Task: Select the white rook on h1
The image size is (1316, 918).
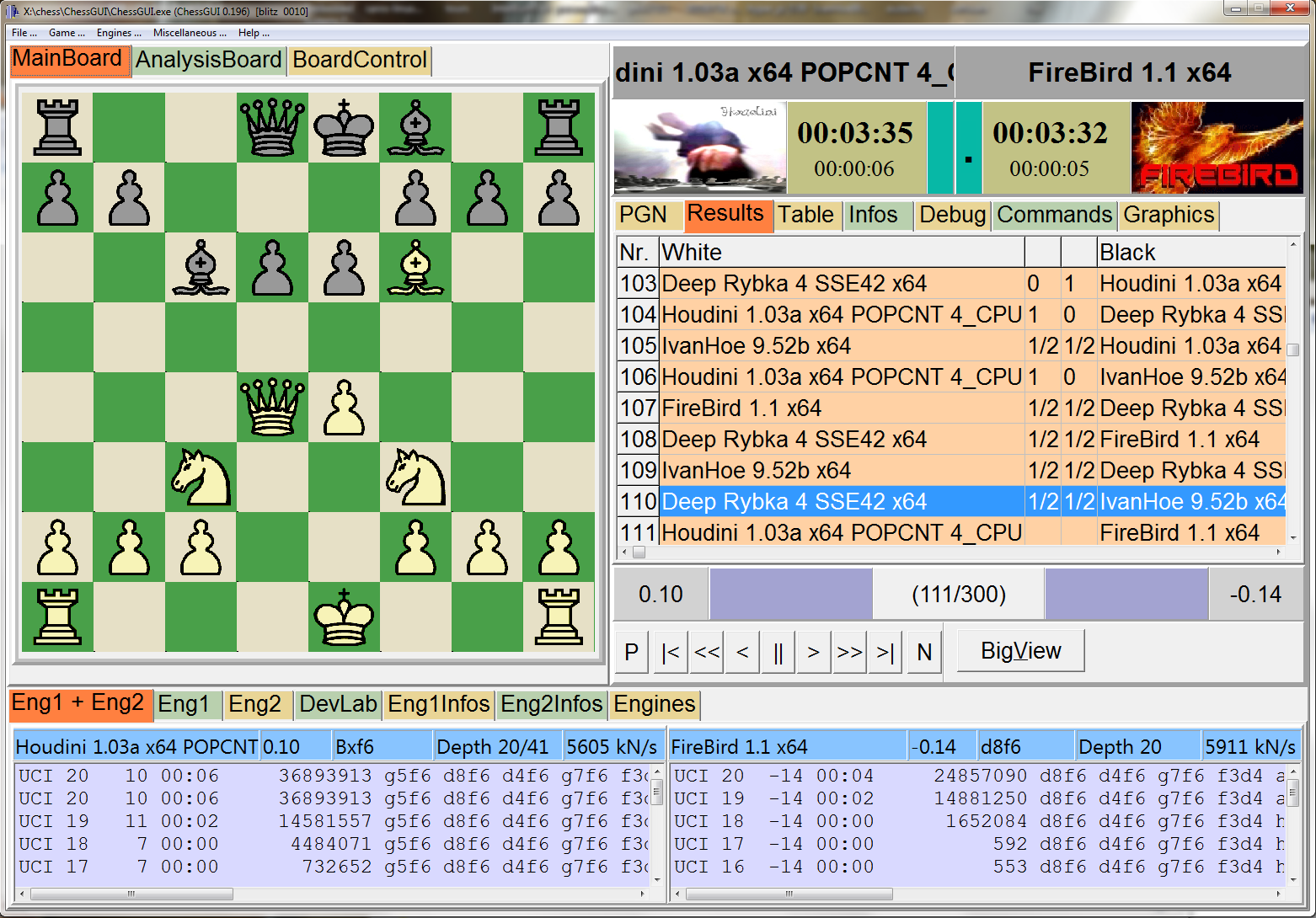Action: pos(559,616)
